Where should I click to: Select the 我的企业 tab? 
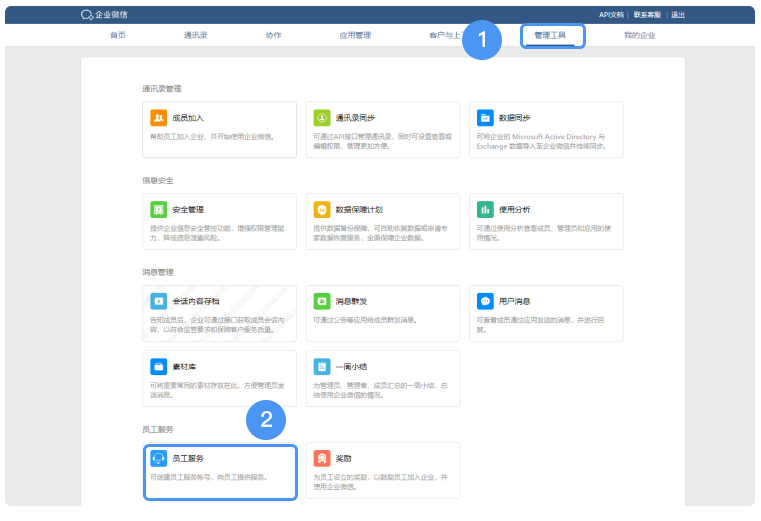[x=639, y=36]
